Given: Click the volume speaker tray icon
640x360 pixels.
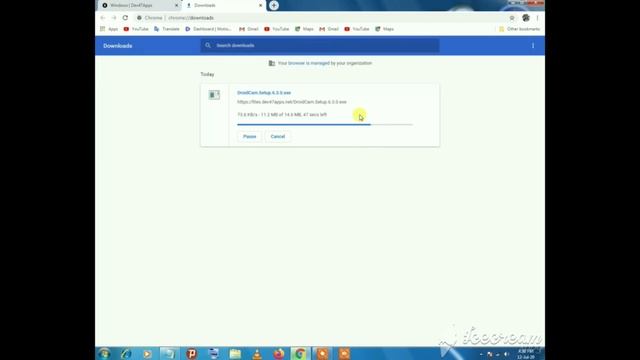Looking at the screenshot, I should point(506,354).
